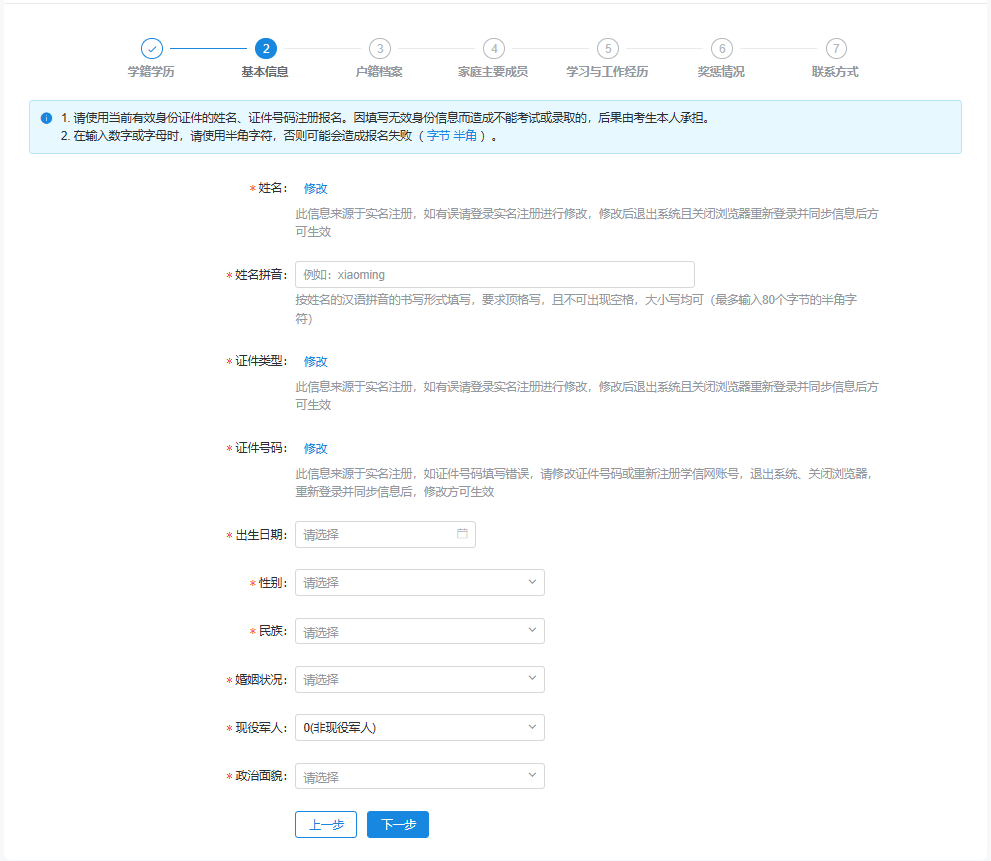Expand the 民族 dropdown

pyautogui.click(x=420, y=631)
